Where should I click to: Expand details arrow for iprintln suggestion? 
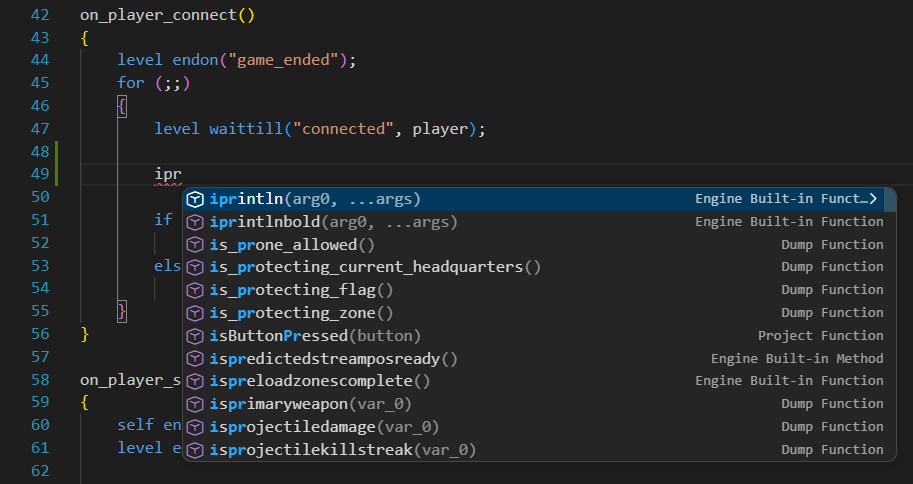(x=873, y=199)
